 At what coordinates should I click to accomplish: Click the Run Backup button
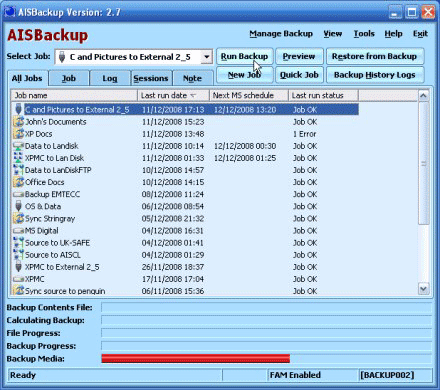244,56
